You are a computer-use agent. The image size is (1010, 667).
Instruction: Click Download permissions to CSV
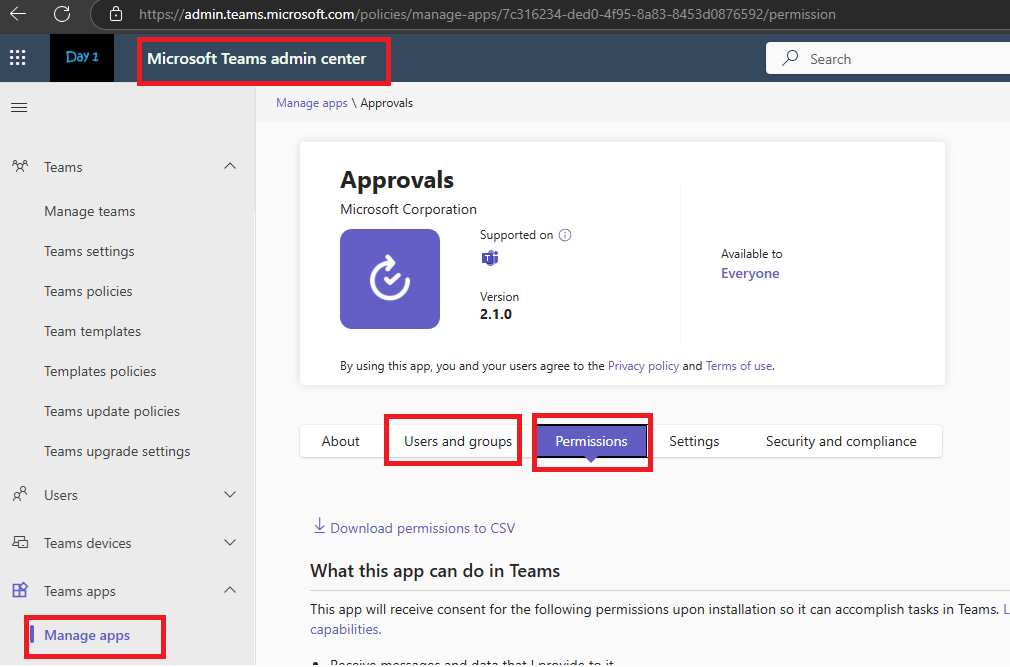coord(422,528)
